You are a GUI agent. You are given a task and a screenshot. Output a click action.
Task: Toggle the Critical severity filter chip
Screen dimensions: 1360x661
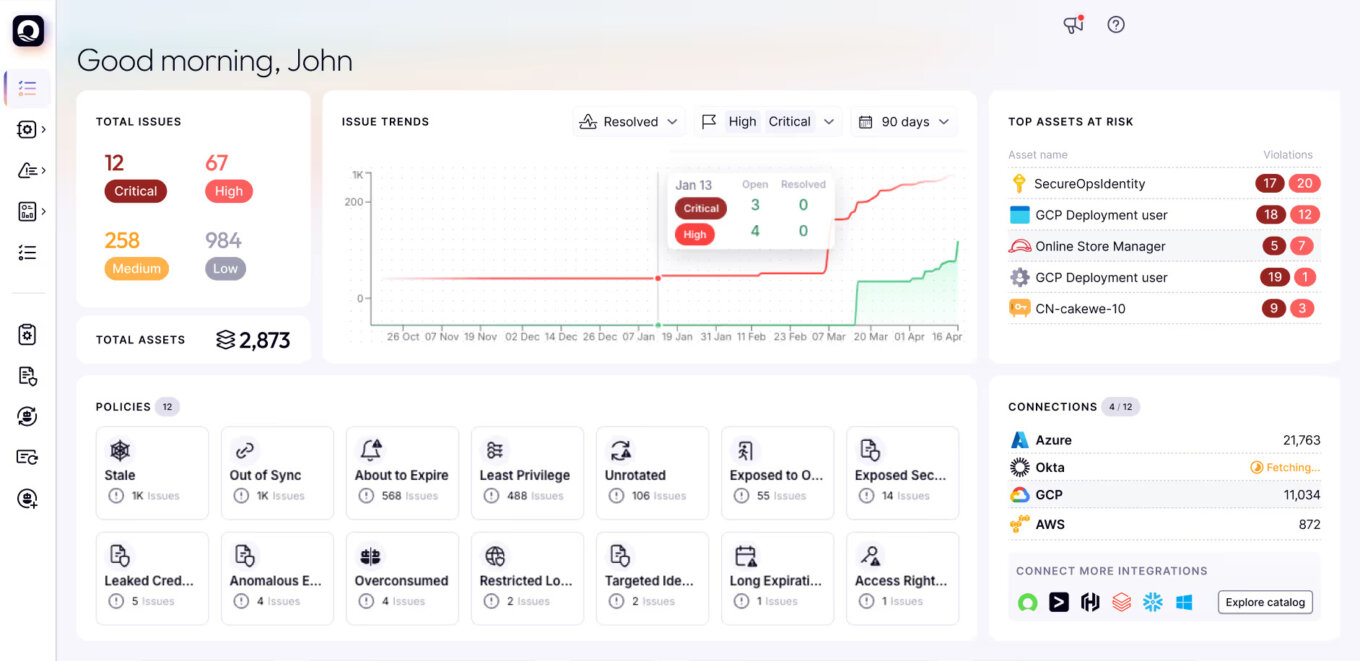coord(789,122)
